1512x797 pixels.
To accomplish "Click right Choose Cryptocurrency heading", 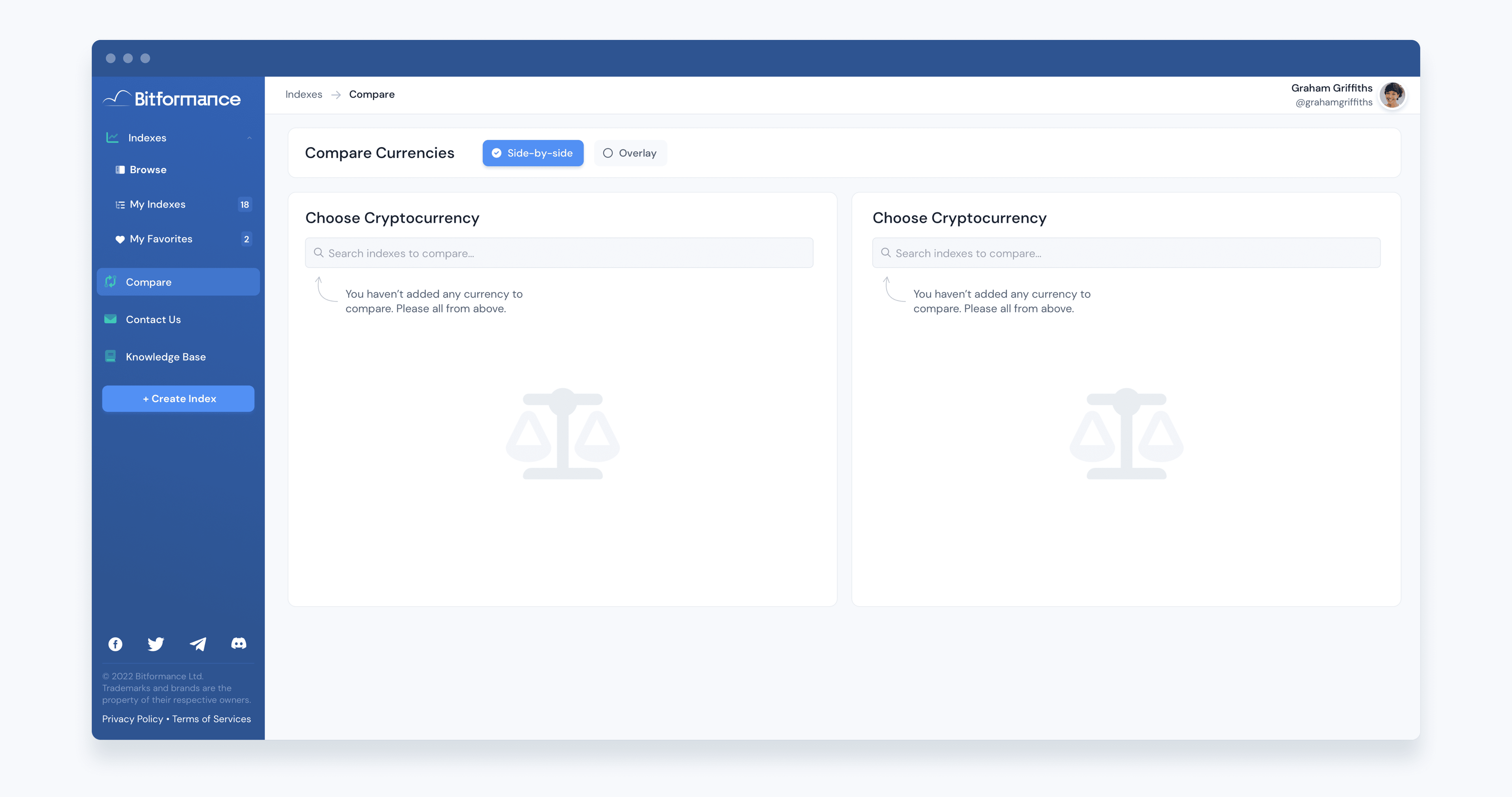I will click(x=959, y=218).
